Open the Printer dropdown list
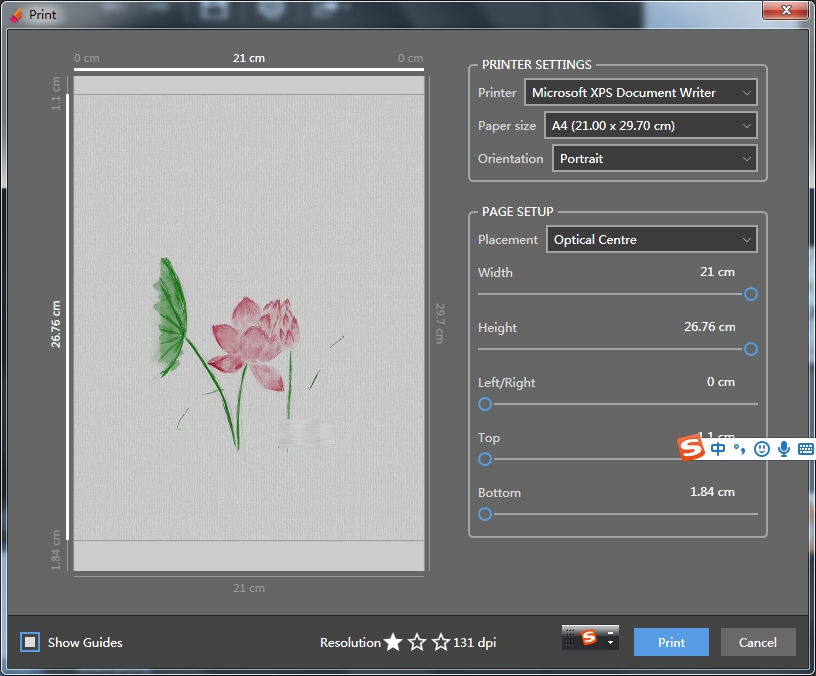Screen dimensions: 816x676 tap(640, 93)
